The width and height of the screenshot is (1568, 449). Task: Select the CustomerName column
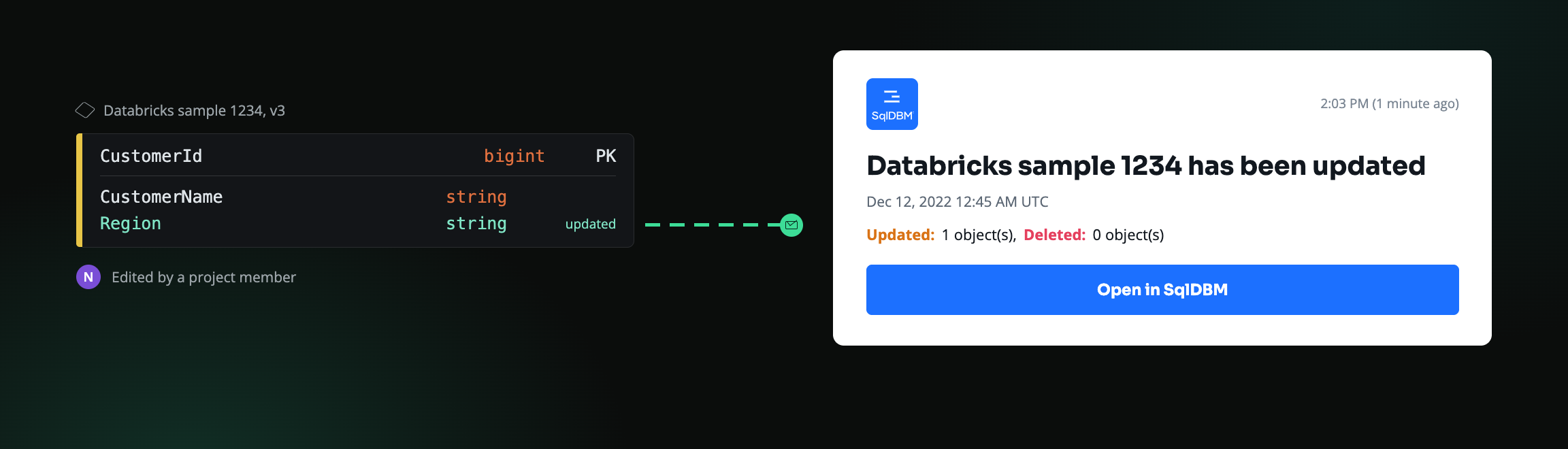pos(161,197)
